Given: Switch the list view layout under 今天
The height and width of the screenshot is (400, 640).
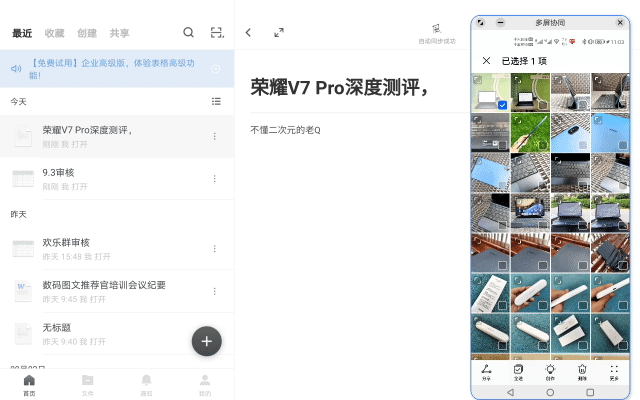Looking at the screenshot, I should click(x=216, y=101).
